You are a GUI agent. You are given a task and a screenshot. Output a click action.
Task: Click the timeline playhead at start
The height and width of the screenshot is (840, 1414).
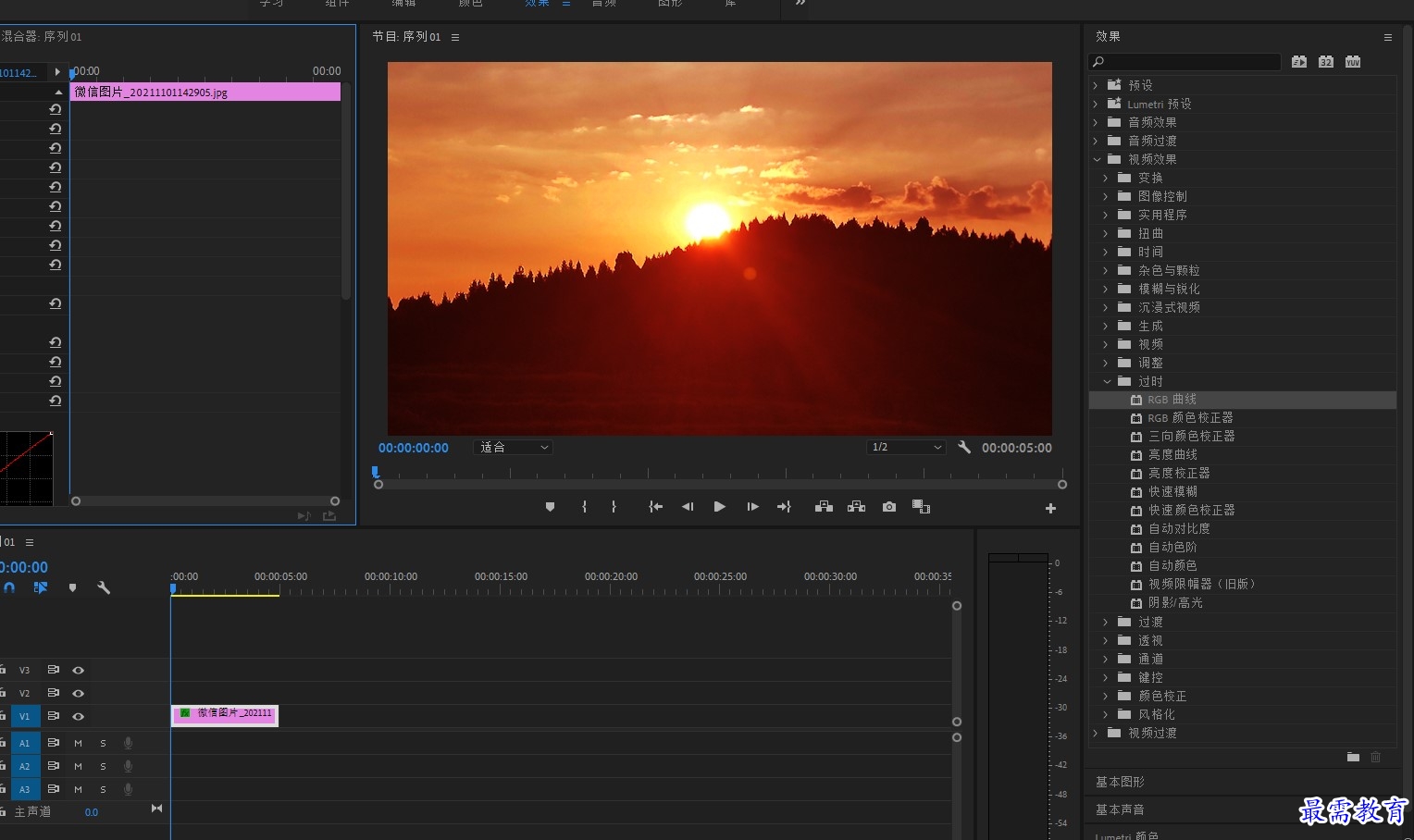click(x=173, y=588)
